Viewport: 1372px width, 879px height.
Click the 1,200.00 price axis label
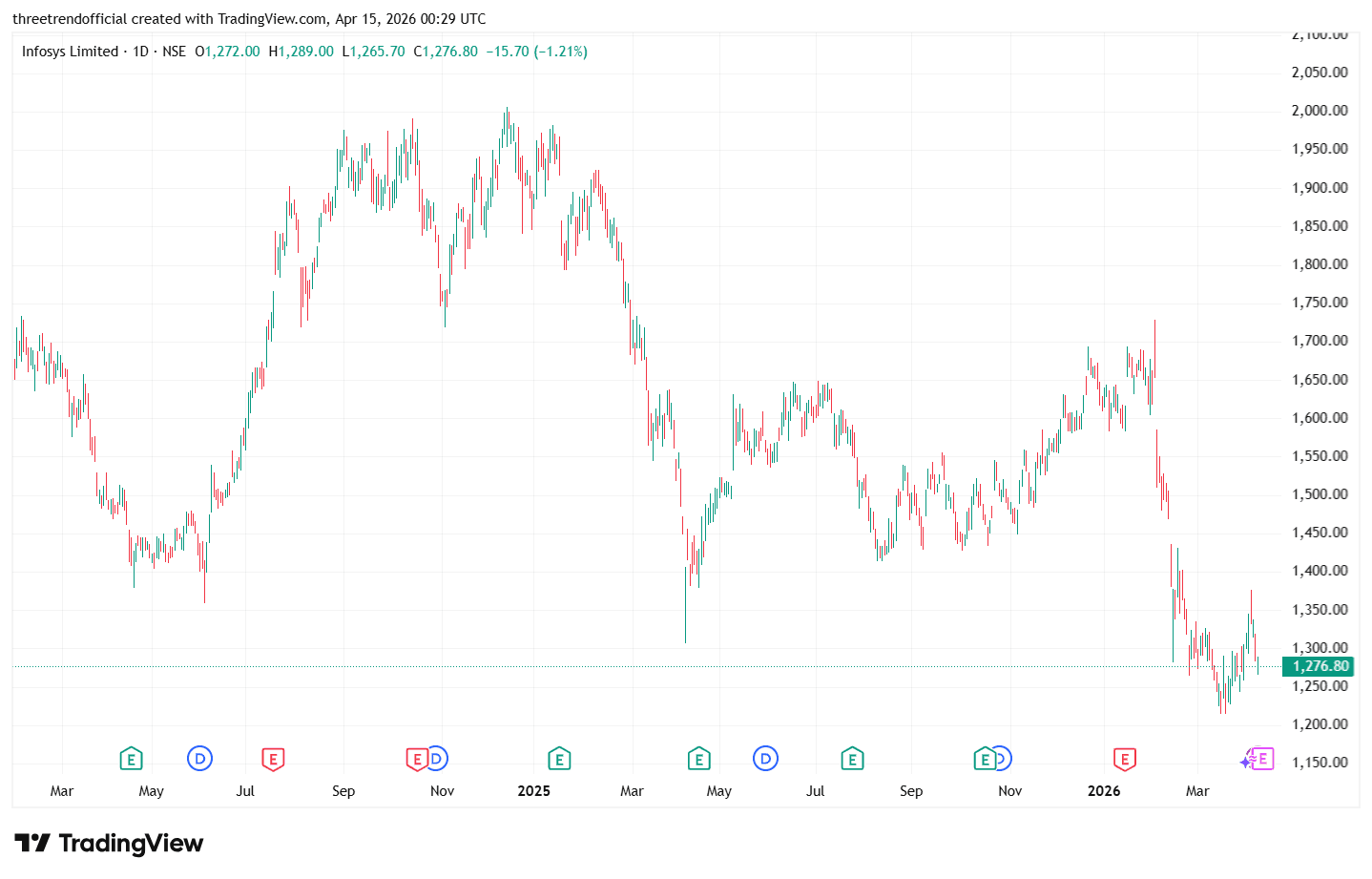click(x=1320, y=724)
